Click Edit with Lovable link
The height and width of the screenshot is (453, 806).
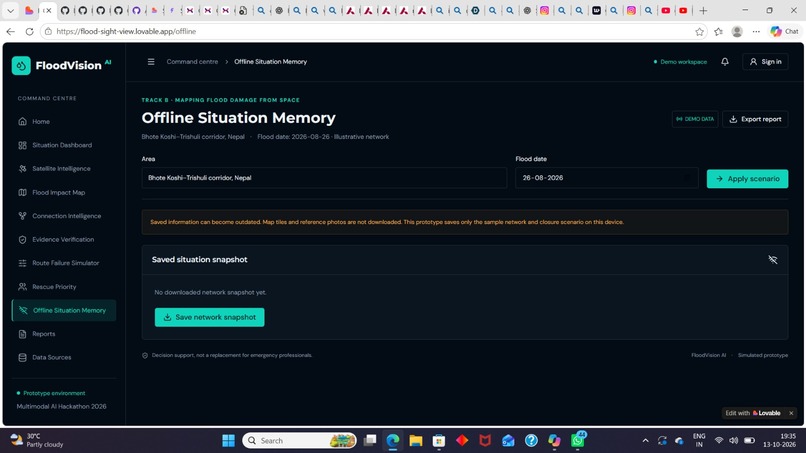pos(753,413)
